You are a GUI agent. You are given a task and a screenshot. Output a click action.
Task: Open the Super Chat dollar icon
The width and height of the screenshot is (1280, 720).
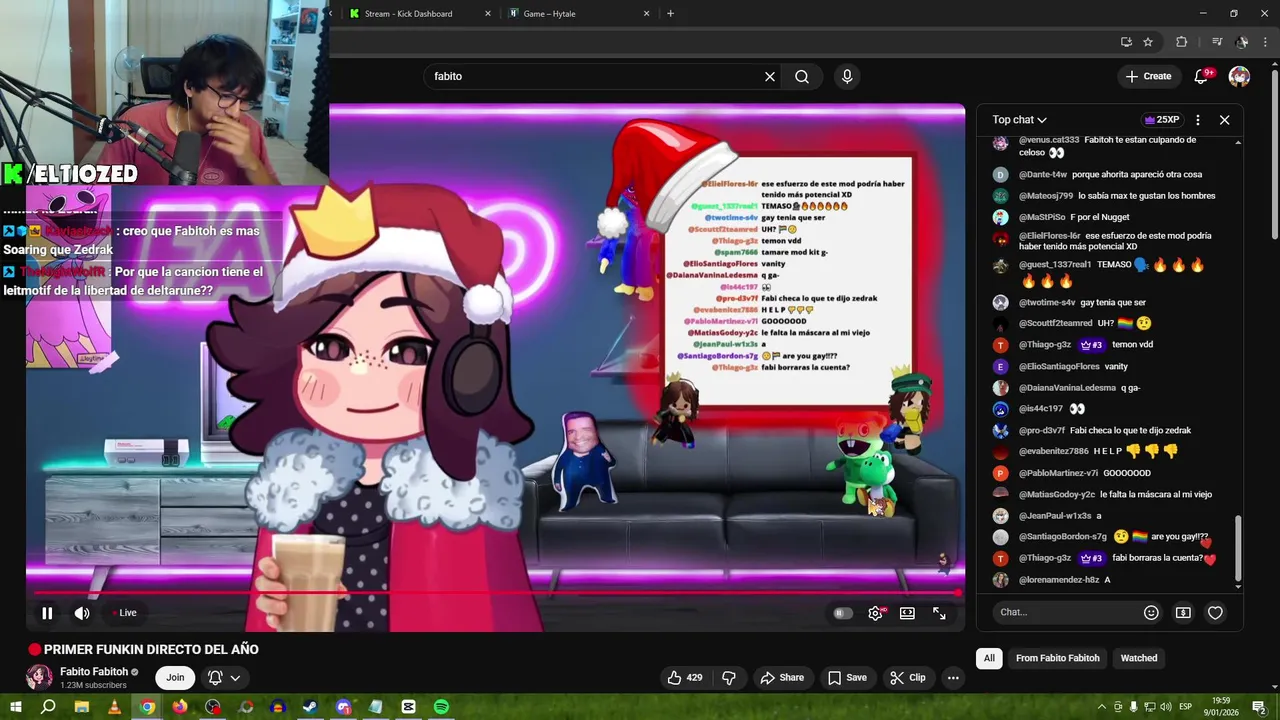tap(1183, 612)
